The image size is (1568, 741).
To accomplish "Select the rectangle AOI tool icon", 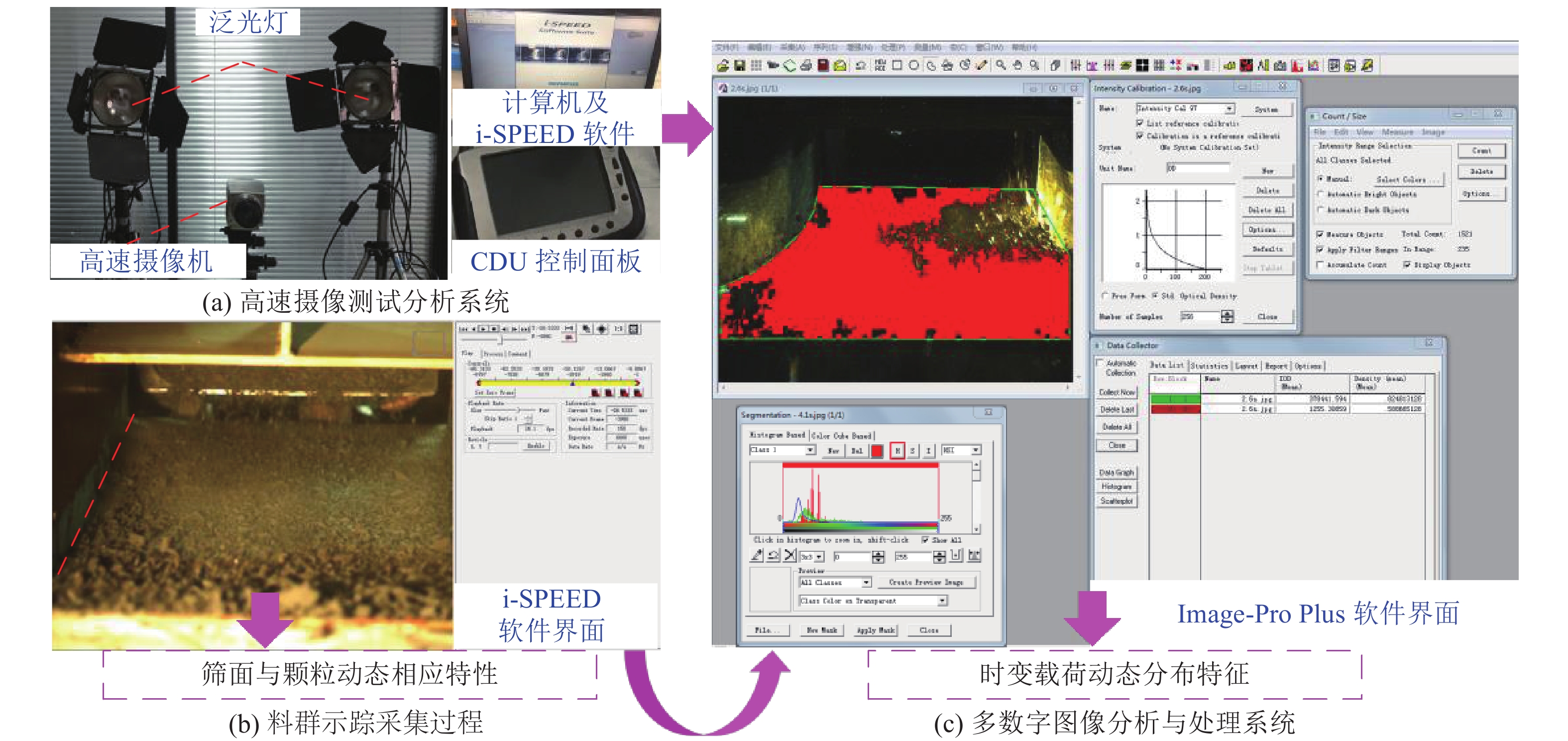I will pos(896,66).
